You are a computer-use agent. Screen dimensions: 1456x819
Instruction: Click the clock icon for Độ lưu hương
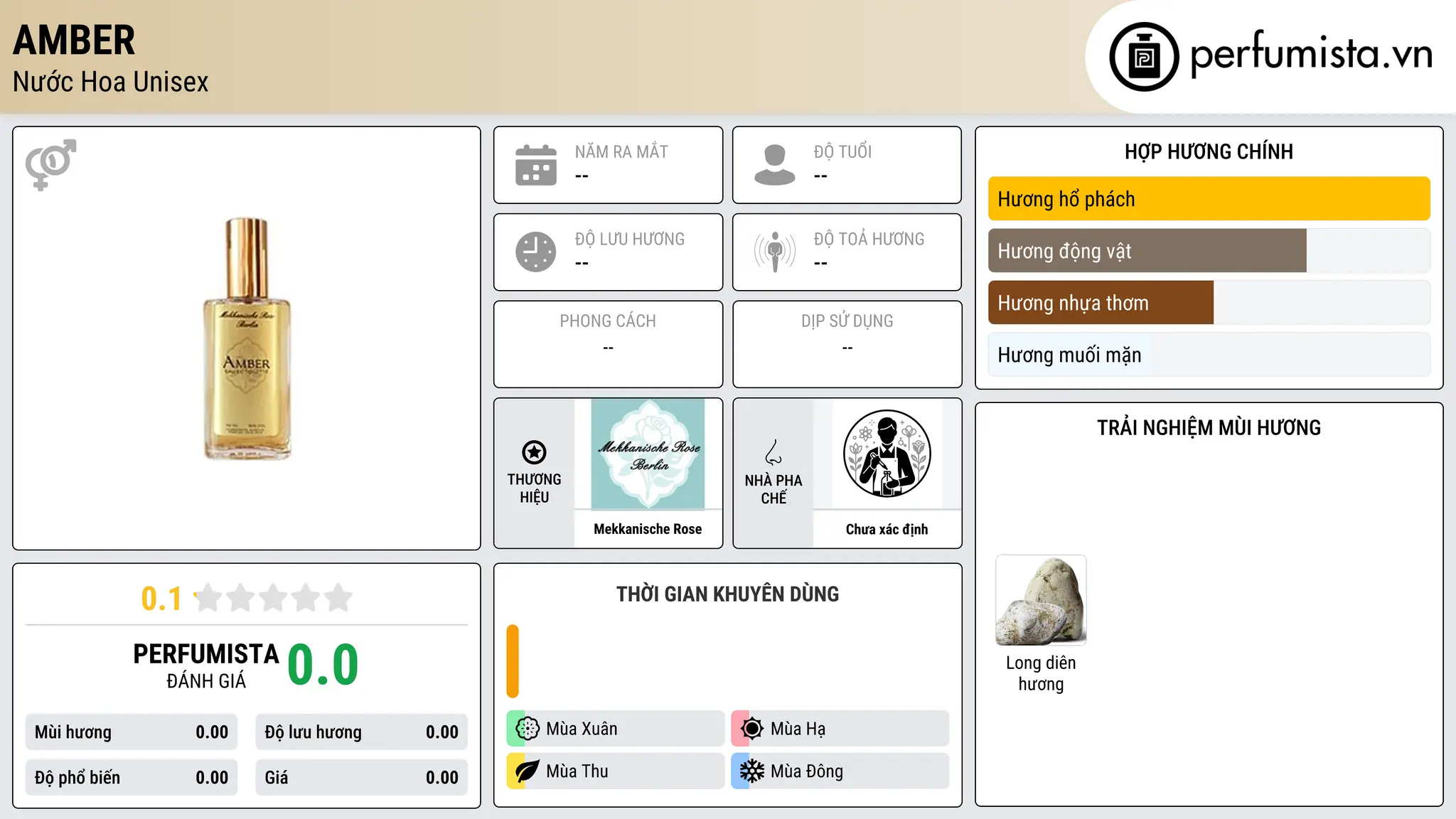[536, 252]
